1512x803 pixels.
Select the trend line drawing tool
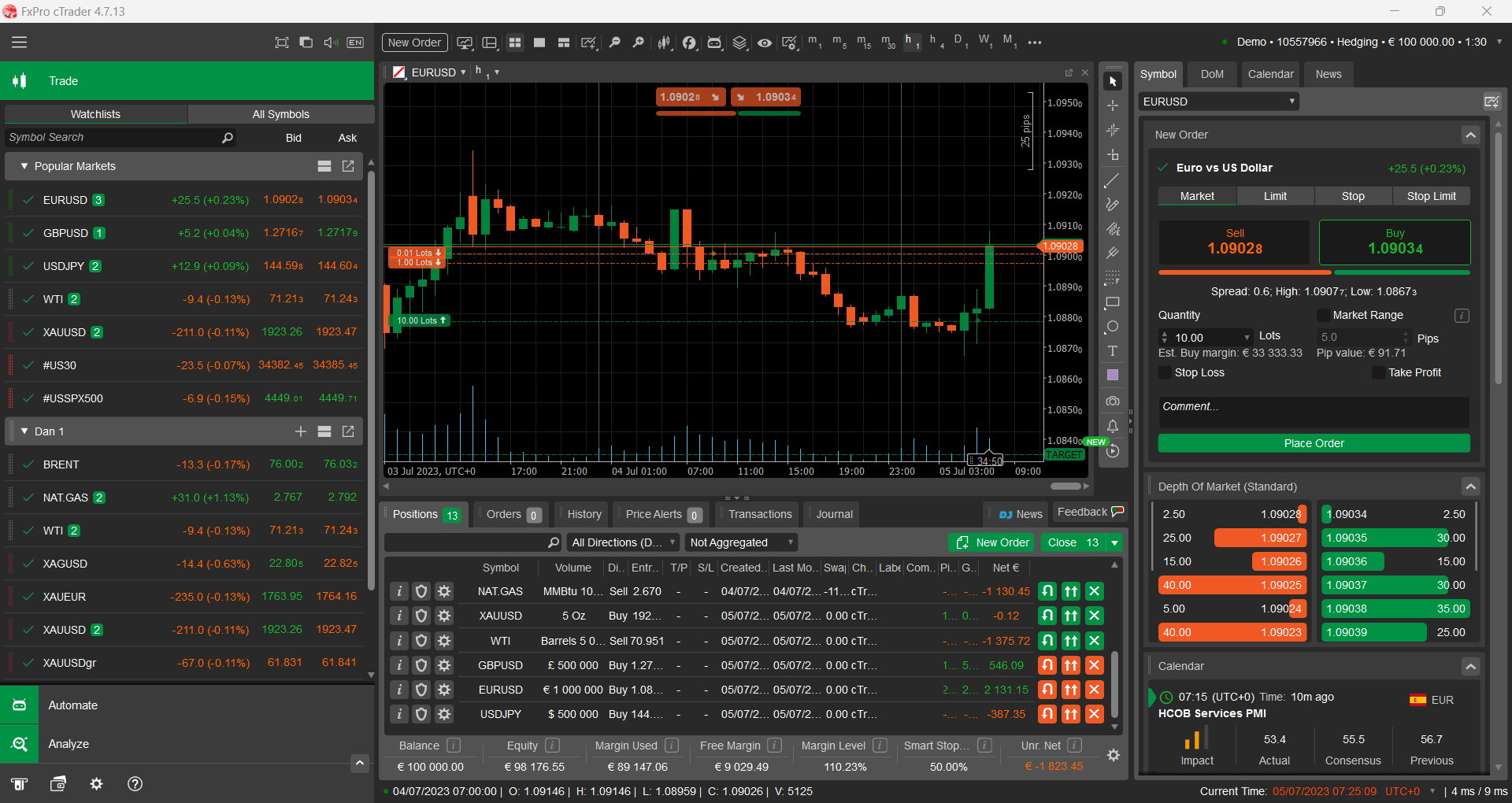1113,181
